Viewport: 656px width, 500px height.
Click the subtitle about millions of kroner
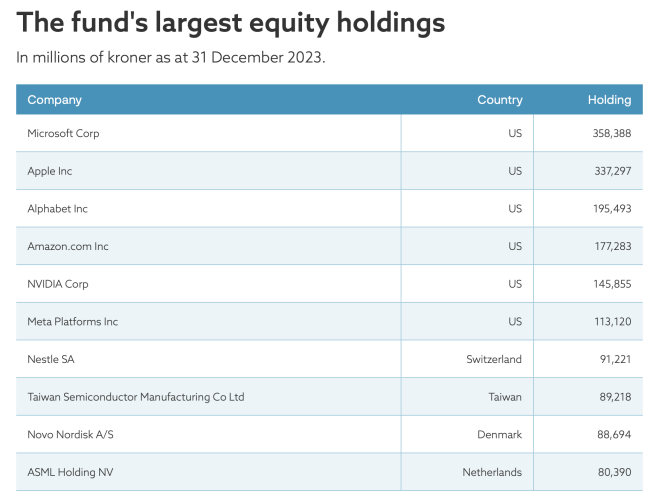[171, 57]
